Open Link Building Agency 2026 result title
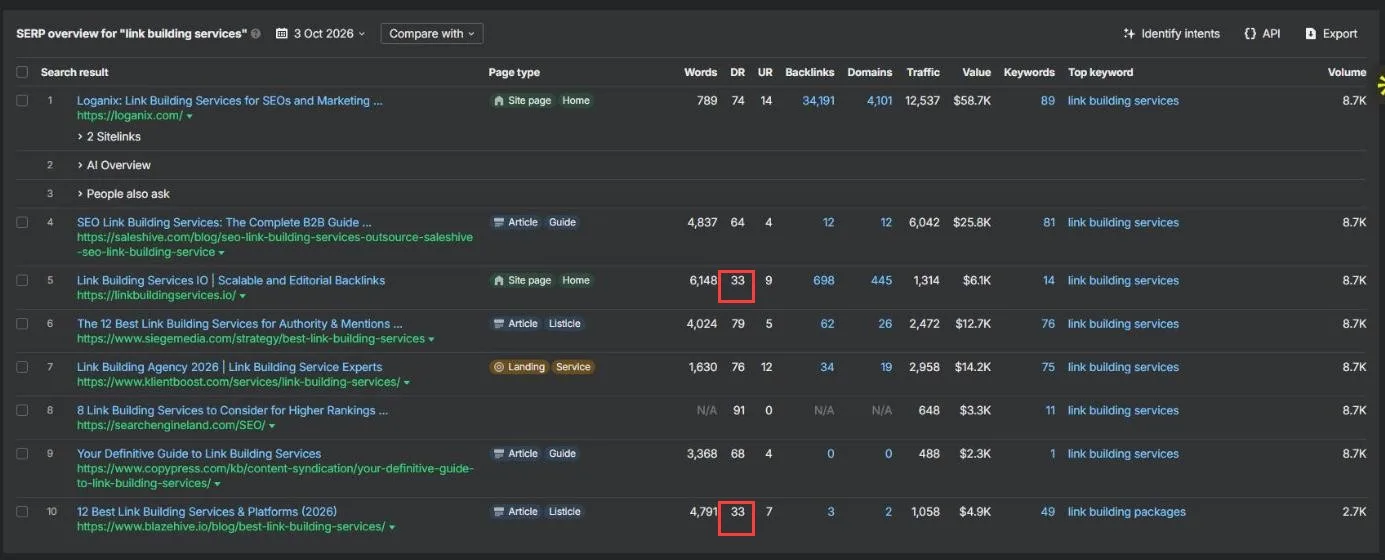Screen dimensions: 1385x560 (230, 367)
